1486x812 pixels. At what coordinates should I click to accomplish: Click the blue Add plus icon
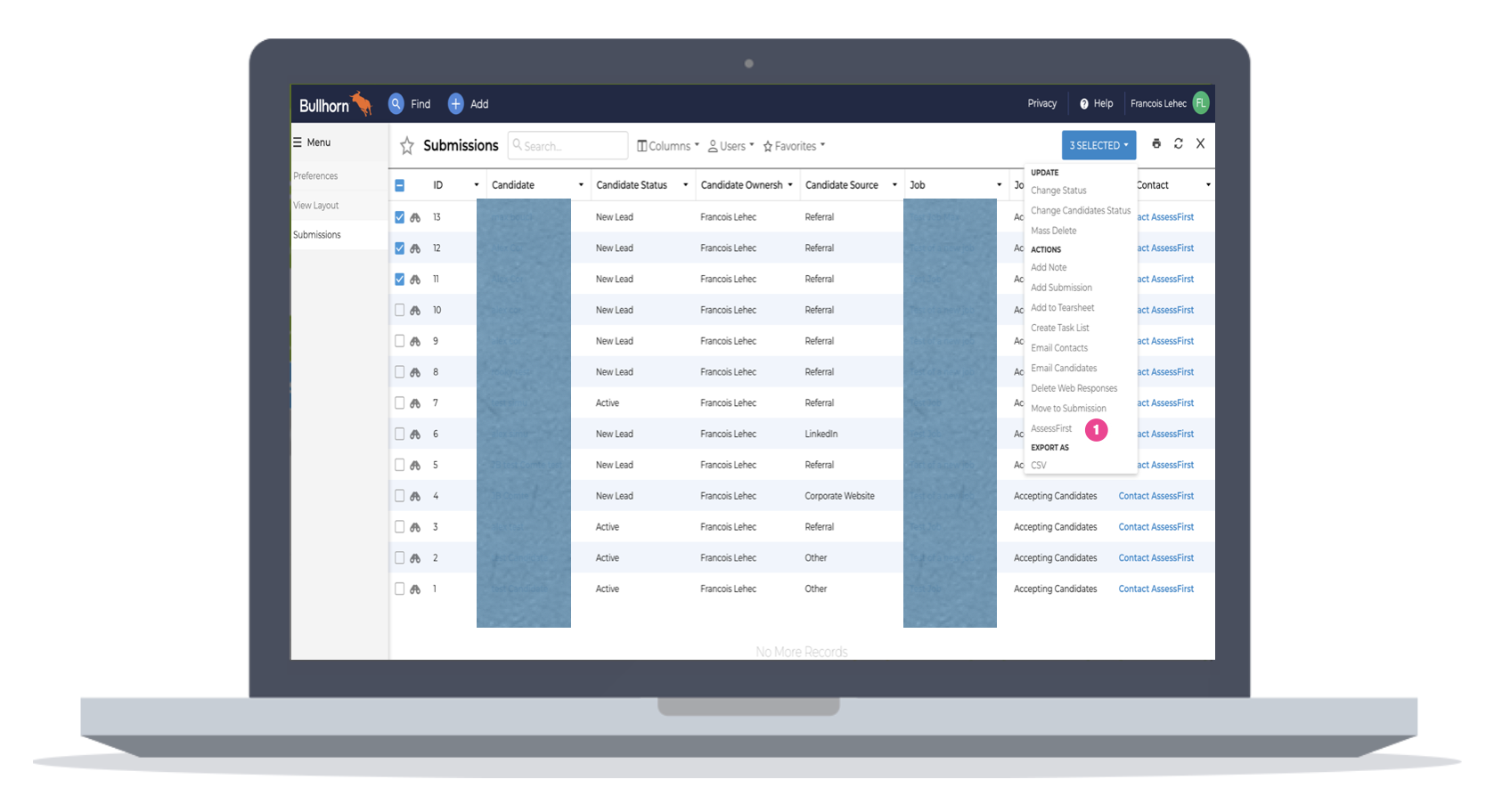[x=455, y=103]
